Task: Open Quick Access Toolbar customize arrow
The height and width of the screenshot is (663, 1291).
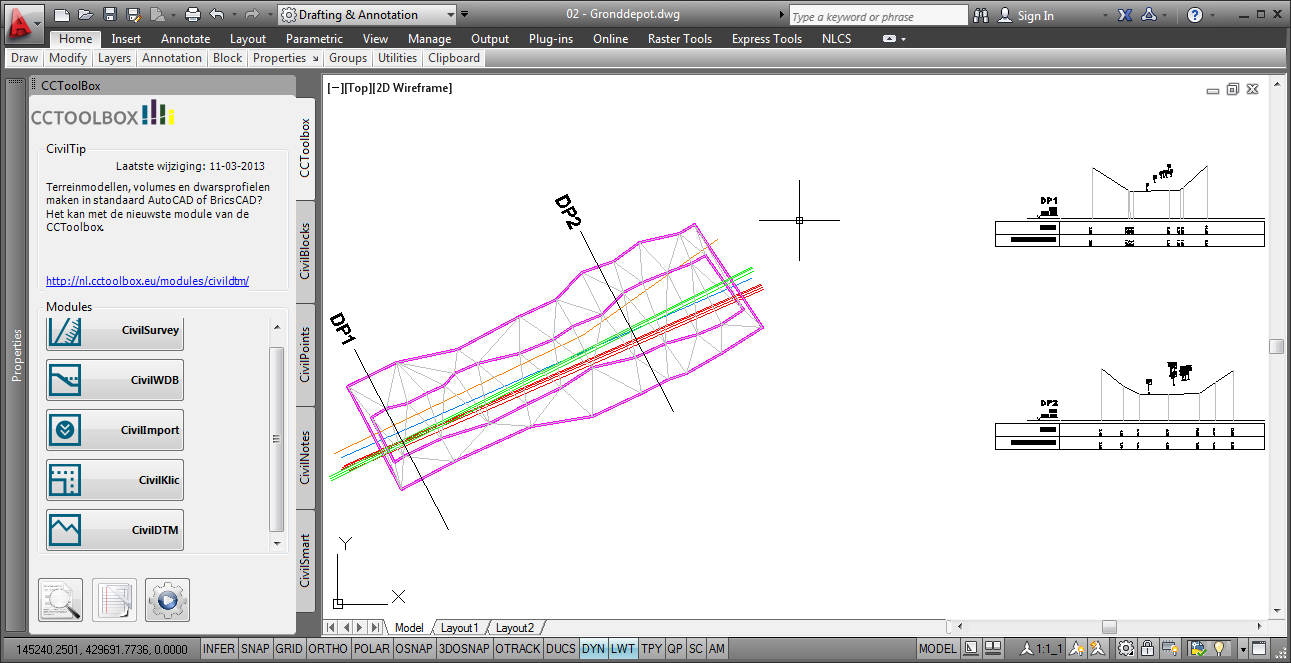Action: [x=466, y=15]
